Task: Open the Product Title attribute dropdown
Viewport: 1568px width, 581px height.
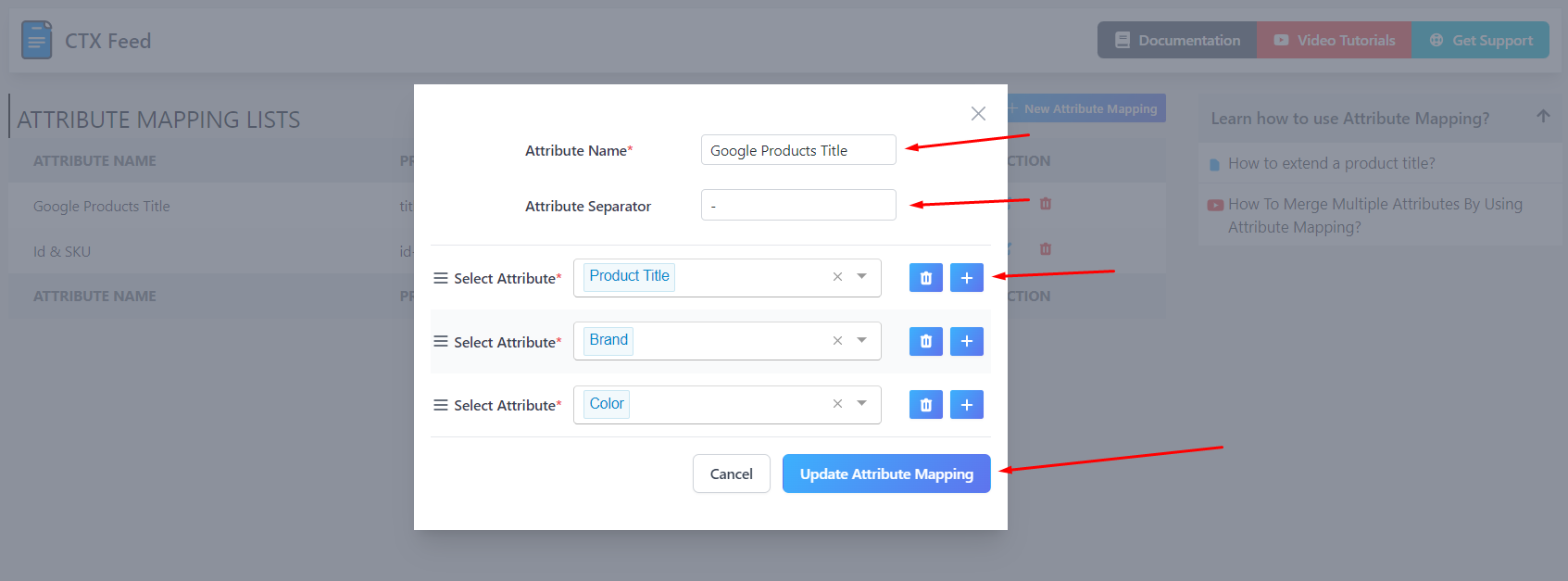Action: pos(862,277)
